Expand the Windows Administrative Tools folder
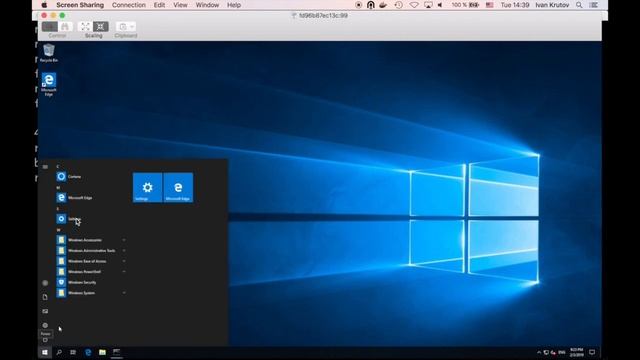Viewport: 640px width, 360px height. coord(91,250)
